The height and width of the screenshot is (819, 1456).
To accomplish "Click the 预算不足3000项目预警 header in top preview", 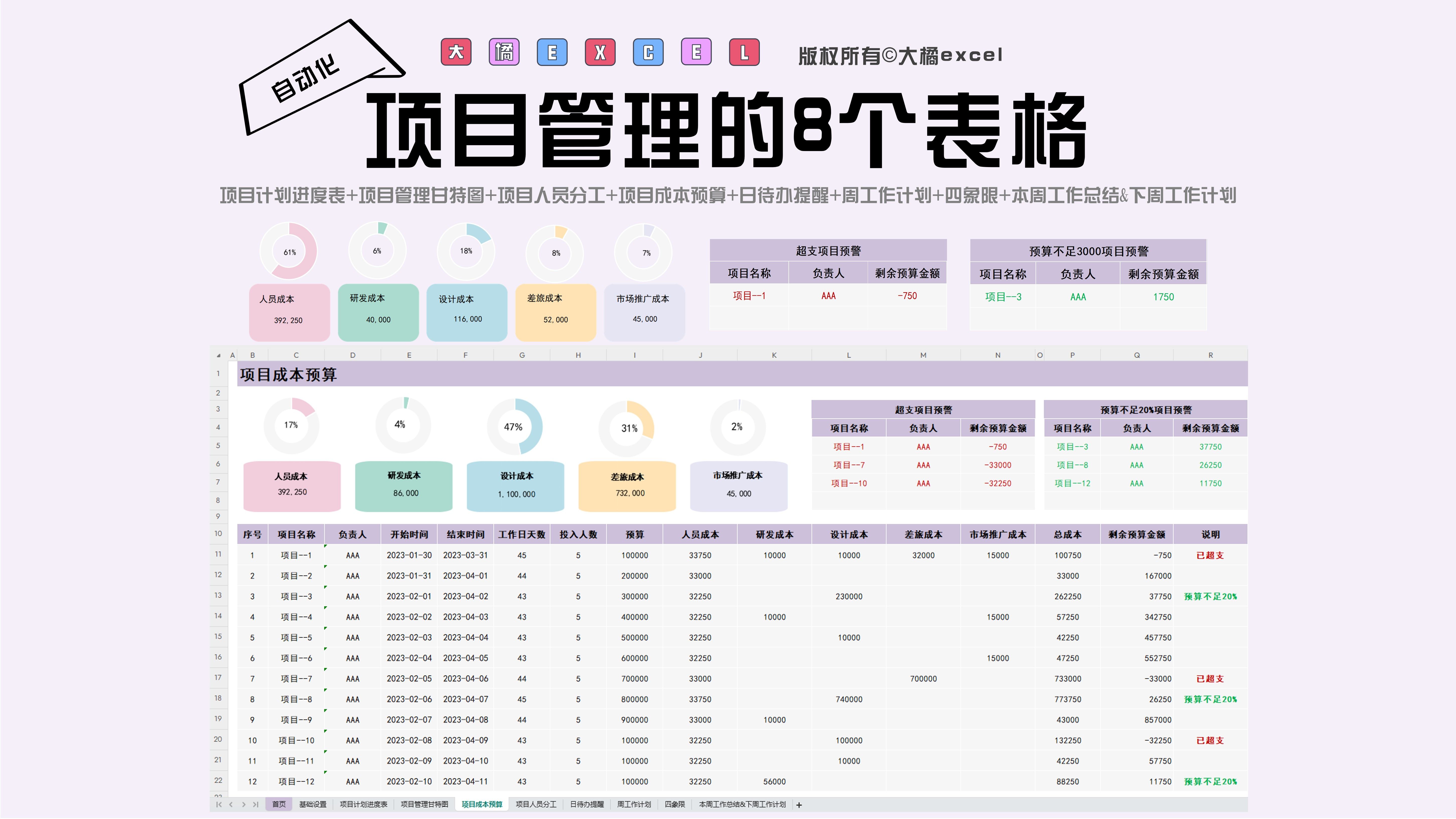I will click(x=1088, y=251).
